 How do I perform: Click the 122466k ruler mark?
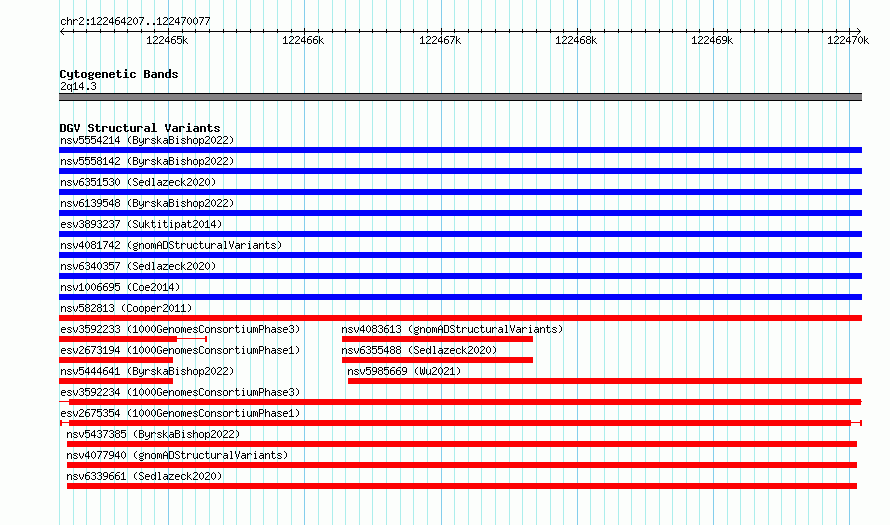point(303,40)
